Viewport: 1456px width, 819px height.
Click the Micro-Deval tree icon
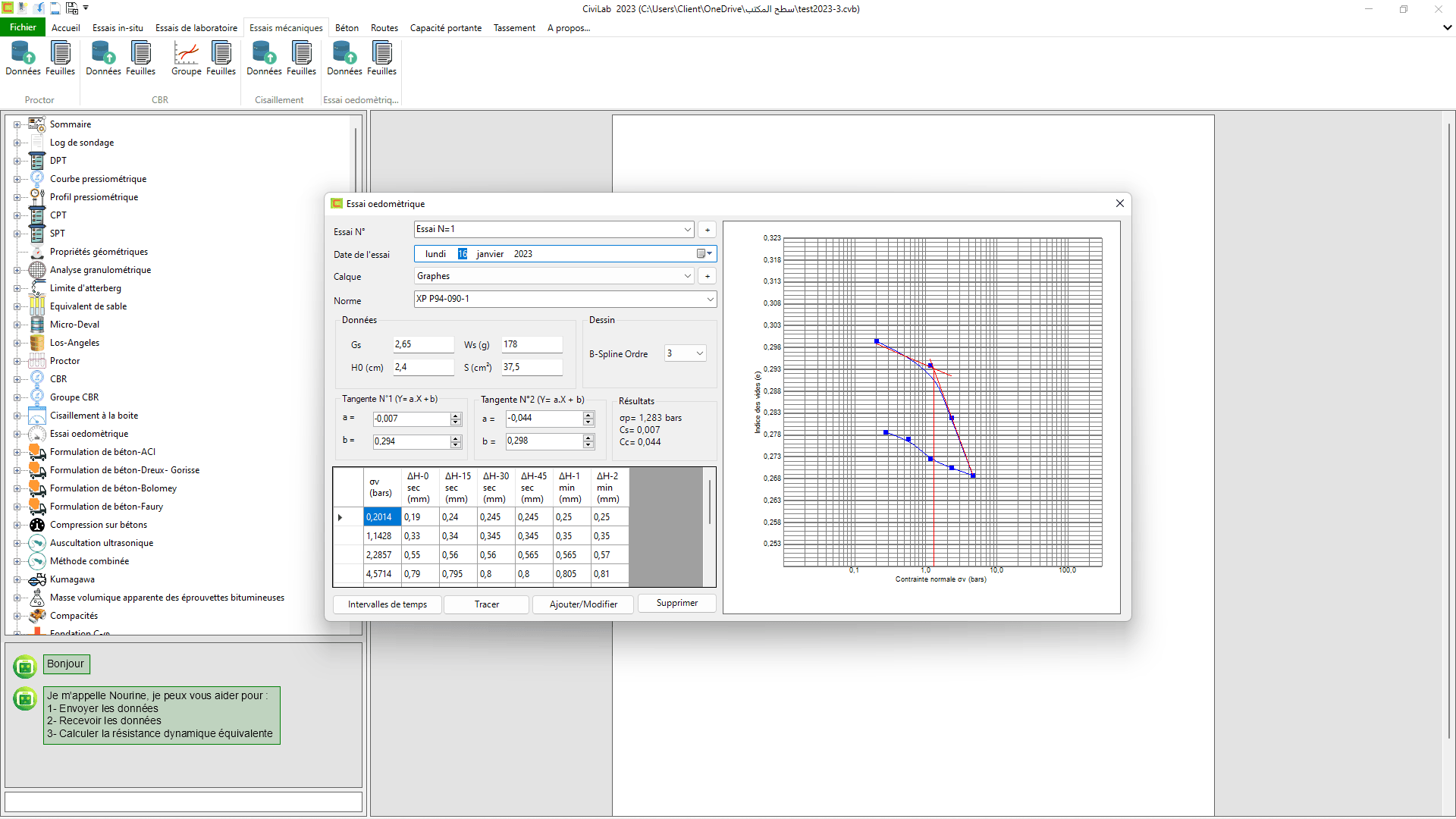click(37, 325)
